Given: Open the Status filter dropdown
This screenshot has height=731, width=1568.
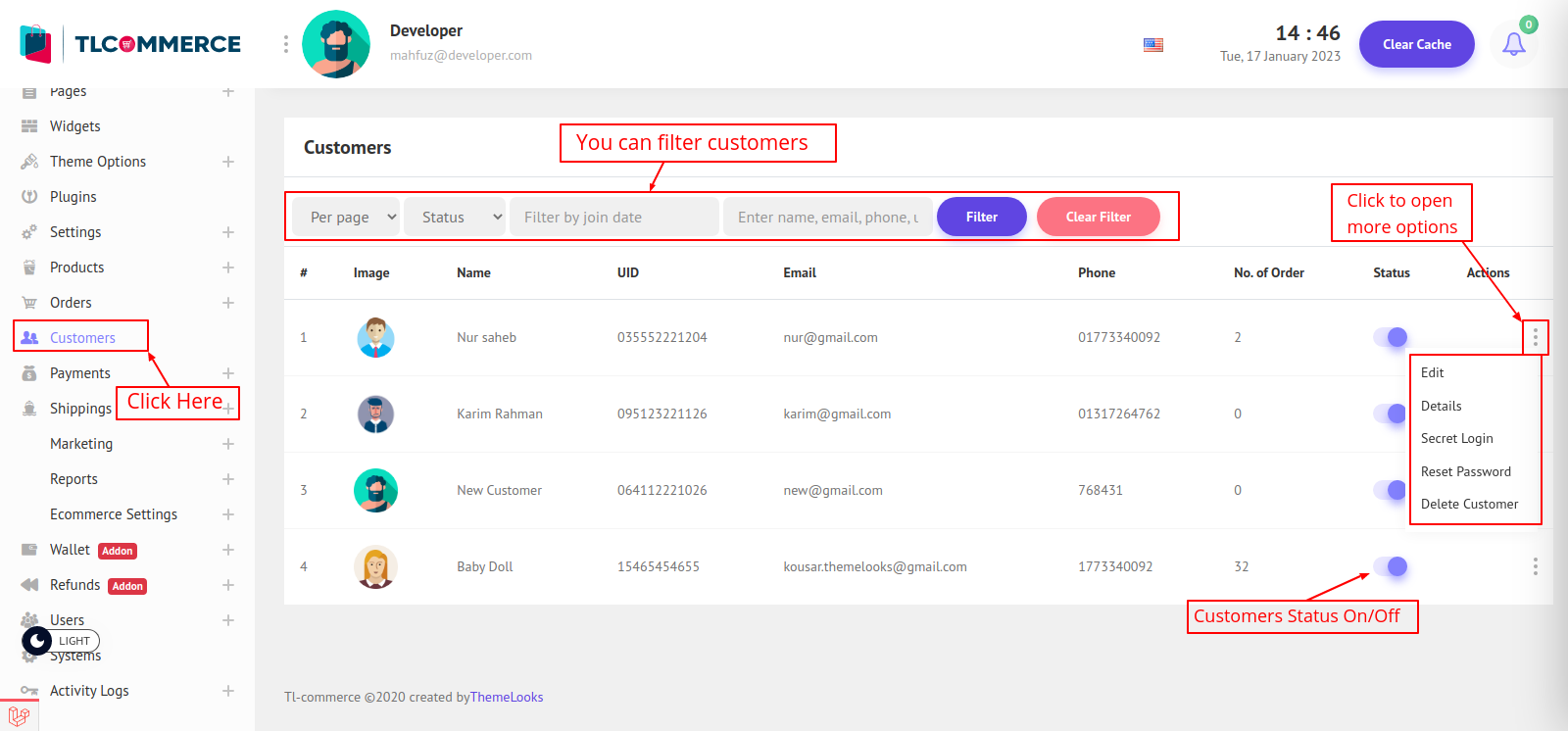Looking at the screenshot, I should coord(455,217).
